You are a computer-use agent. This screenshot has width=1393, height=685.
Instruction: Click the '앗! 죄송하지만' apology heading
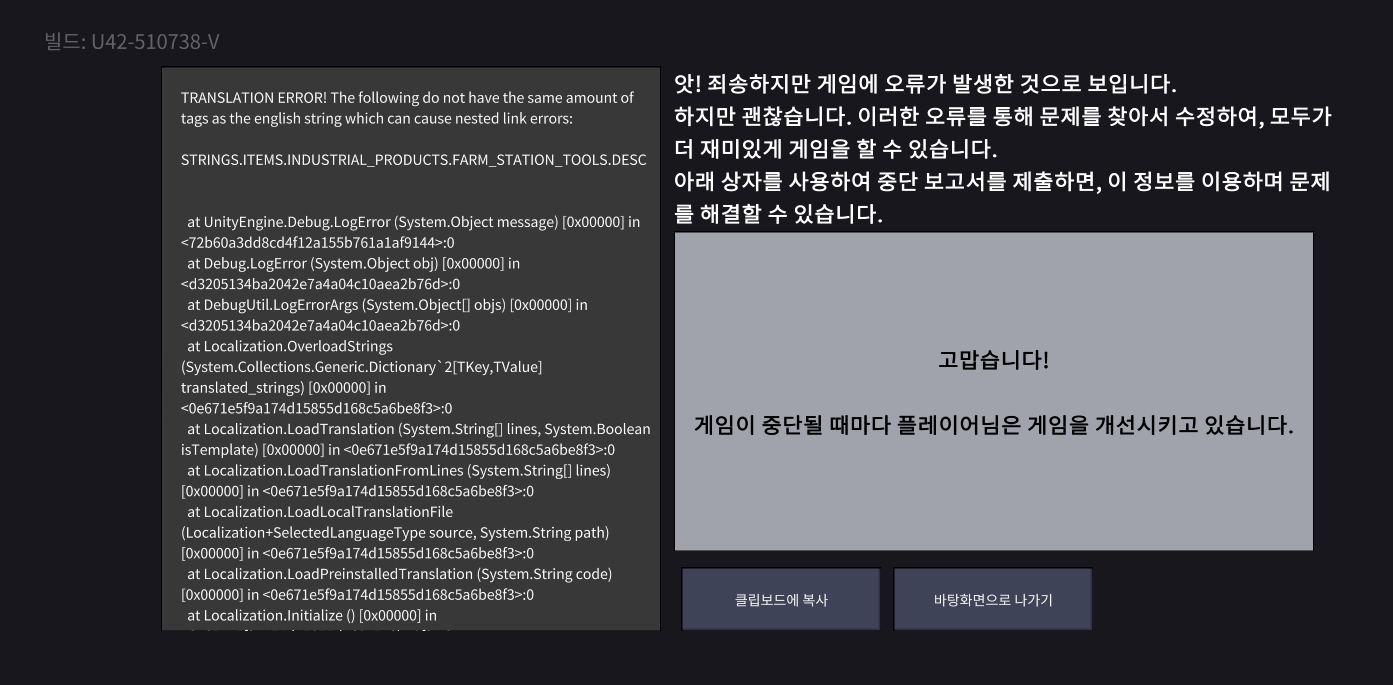(925, 83)
